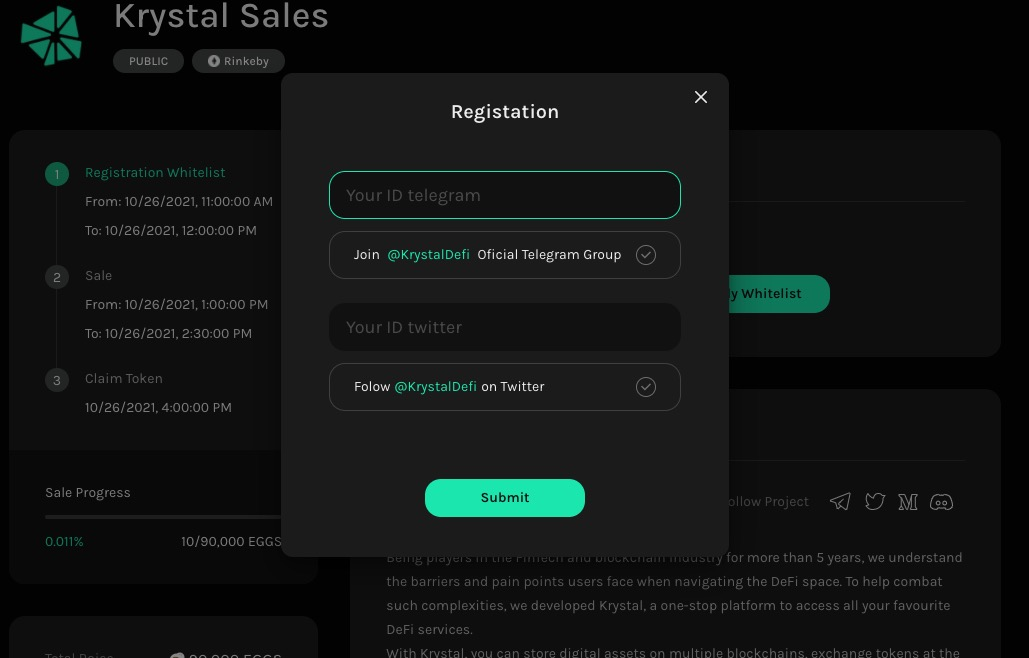Screen dimensions: 1029x658
Task: Close the Registration dialog with the X
Action: 701,97
